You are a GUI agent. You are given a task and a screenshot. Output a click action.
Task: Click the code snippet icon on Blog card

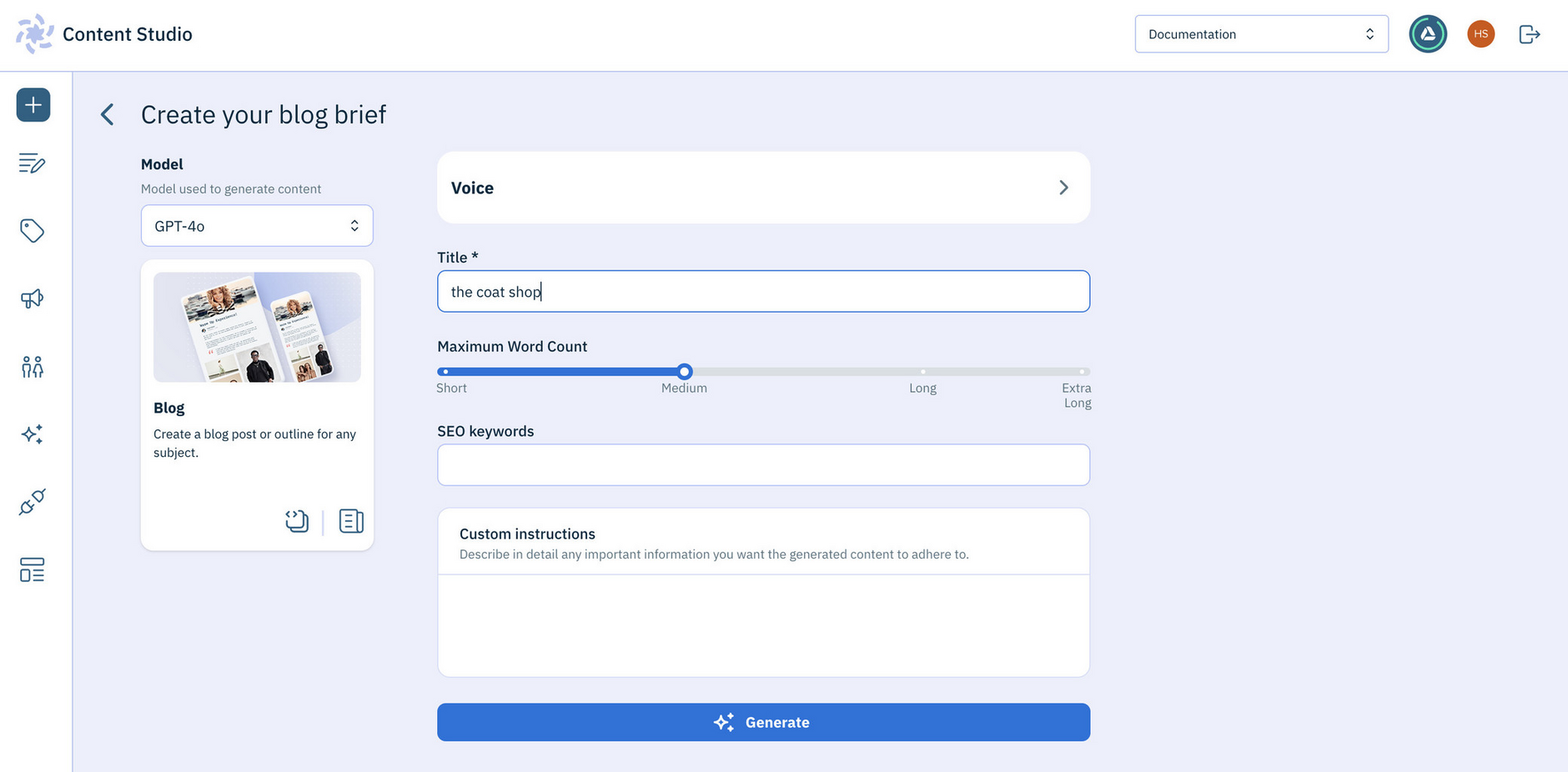[x=297, y=521]
